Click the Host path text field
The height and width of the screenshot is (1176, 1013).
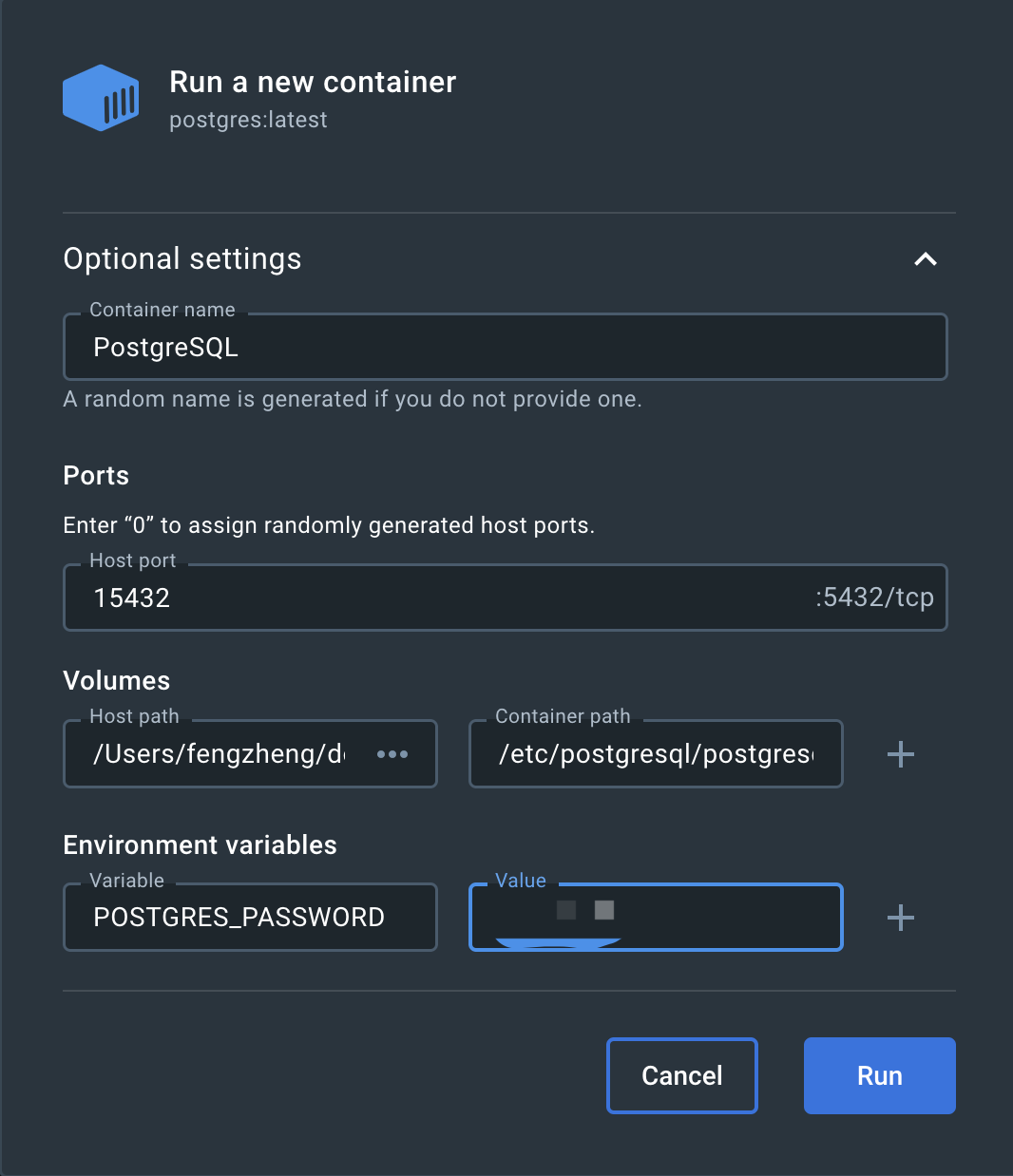tap(219, 754)
